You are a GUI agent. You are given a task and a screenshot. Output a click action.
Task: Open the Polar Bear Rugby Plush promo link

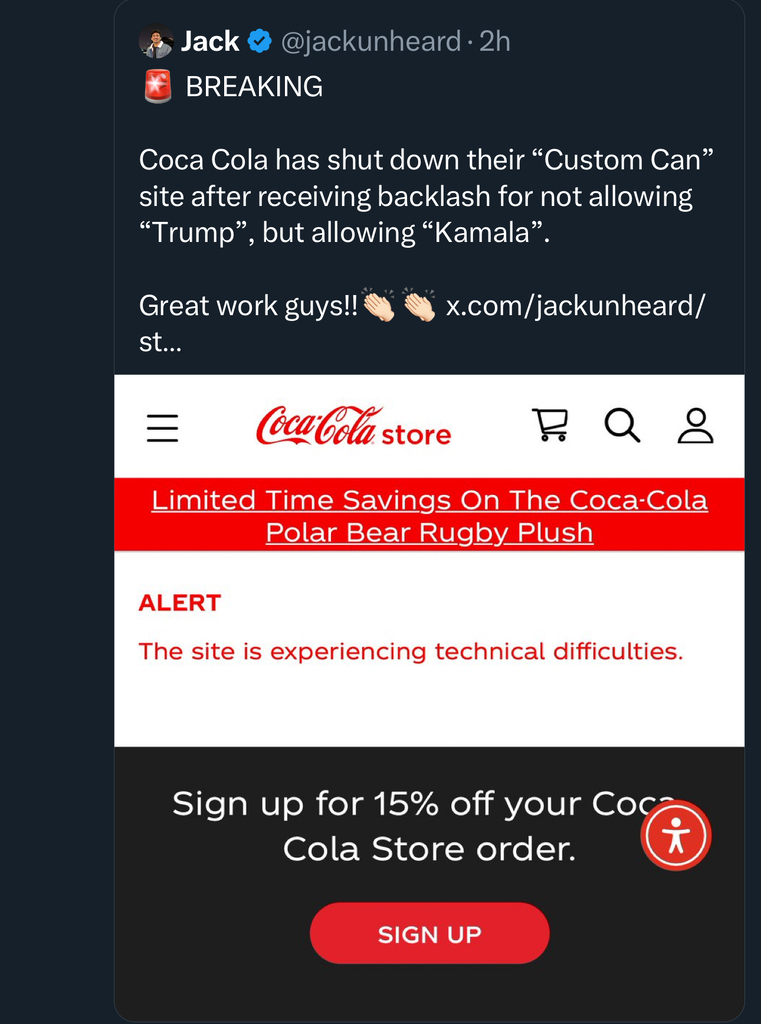(429, 516)
